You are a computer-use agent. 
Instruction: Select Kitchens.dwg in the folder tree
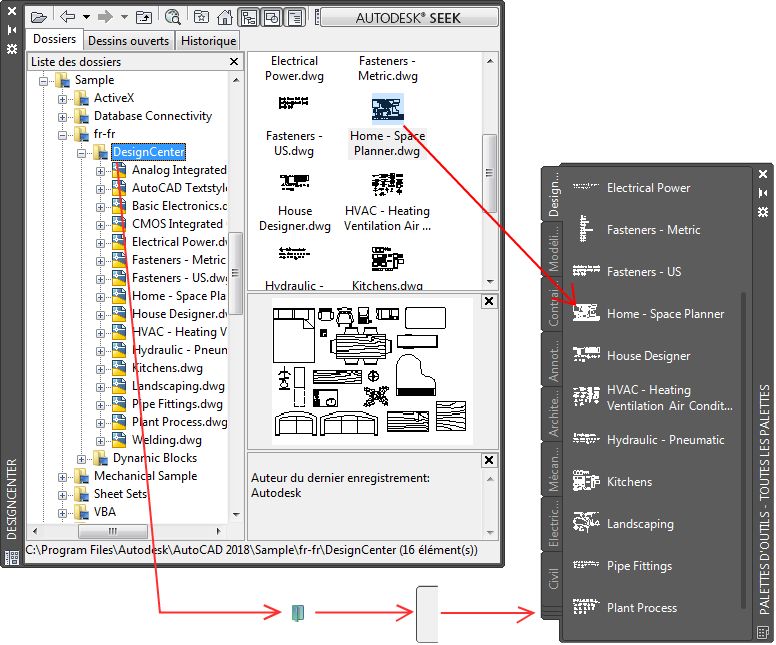(x=167, y=368)
